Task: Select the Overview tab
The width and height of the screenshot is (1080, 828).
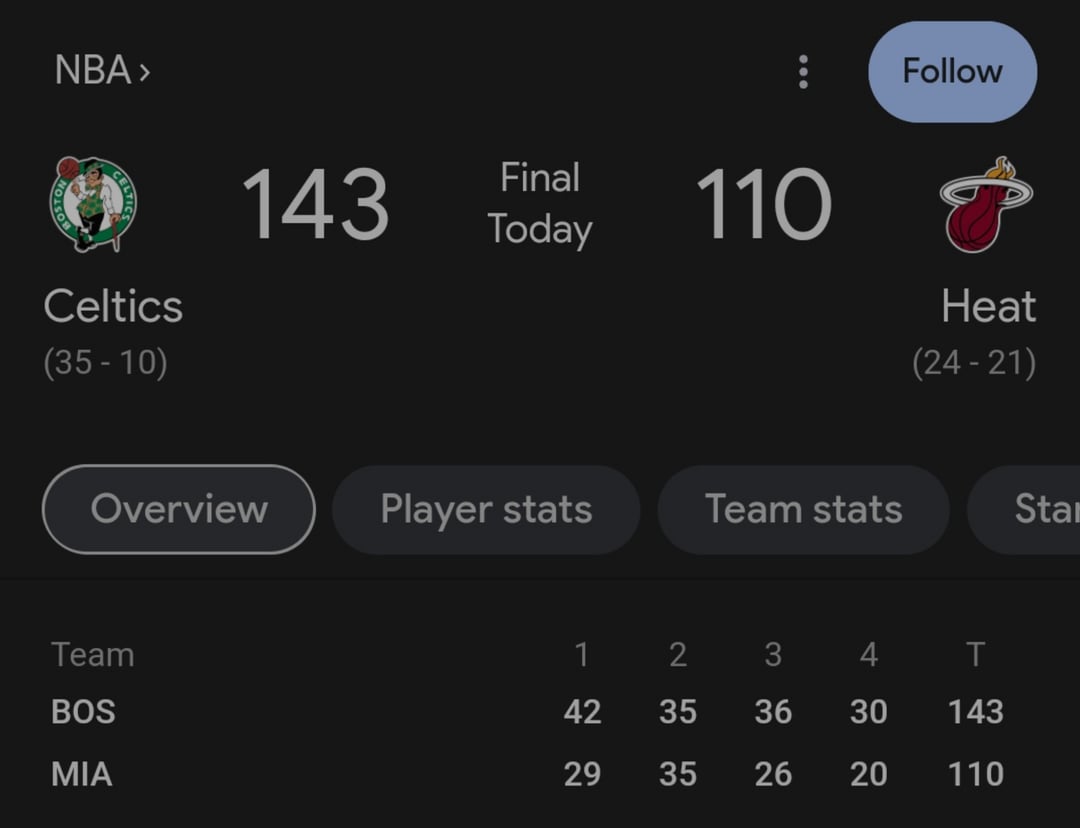Action: (x=179, y=509)
